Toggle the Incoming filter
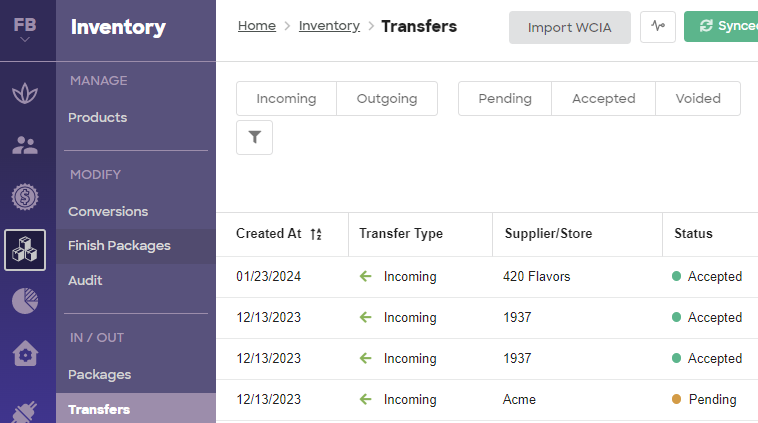758x423 pixels. pos(286,99)
